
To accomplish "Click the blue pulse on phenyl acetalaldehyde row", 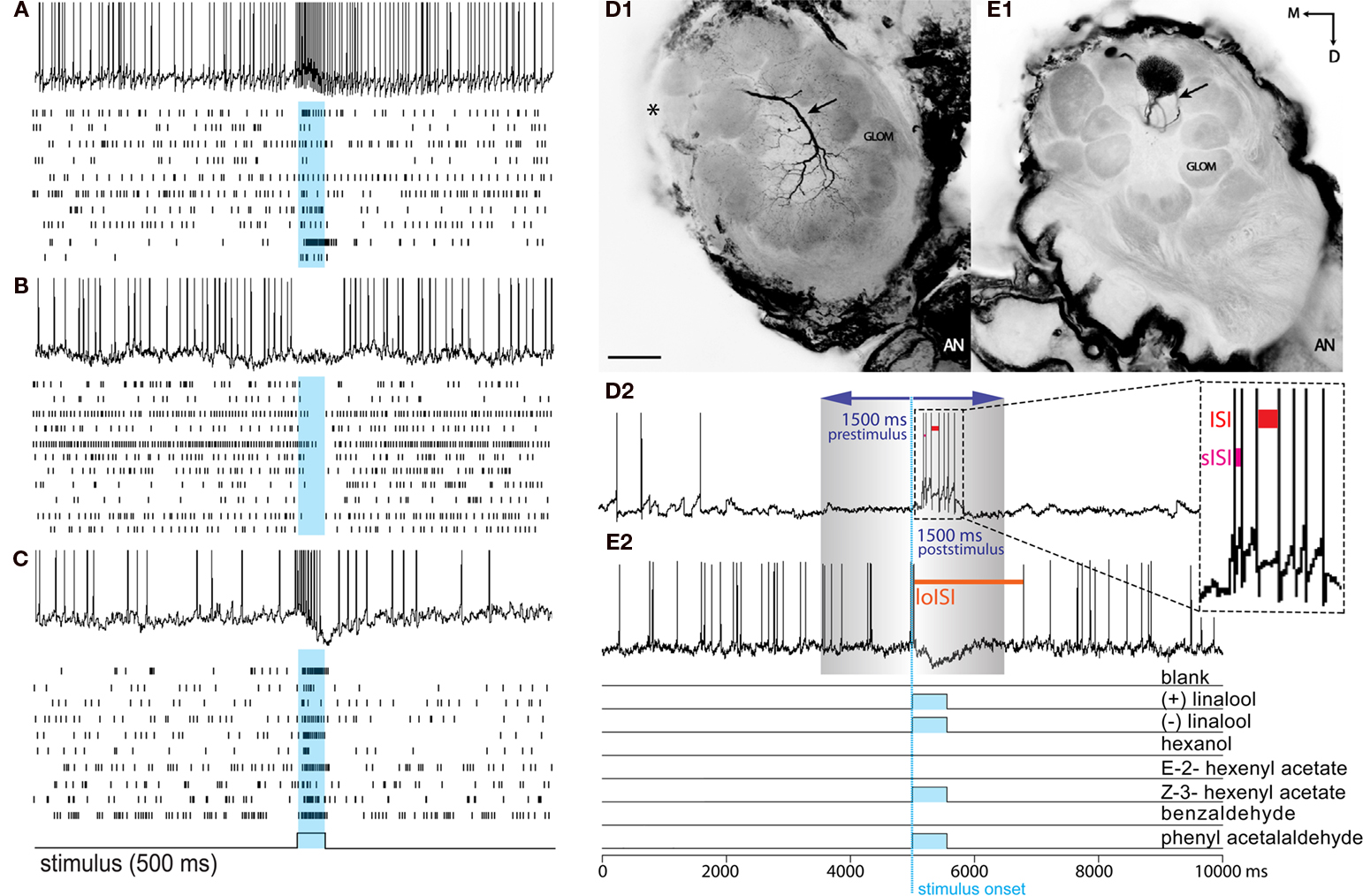I will (x=929, y=840).
